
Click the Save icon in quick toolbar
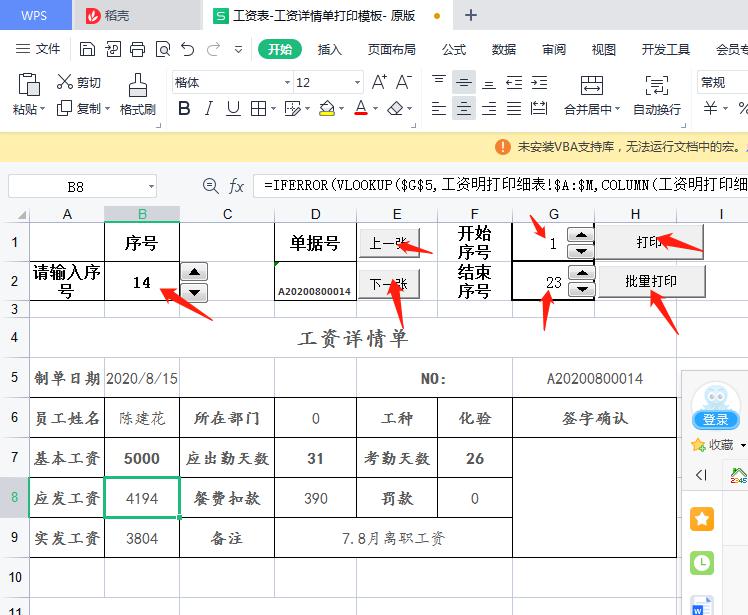click(87, 49)
